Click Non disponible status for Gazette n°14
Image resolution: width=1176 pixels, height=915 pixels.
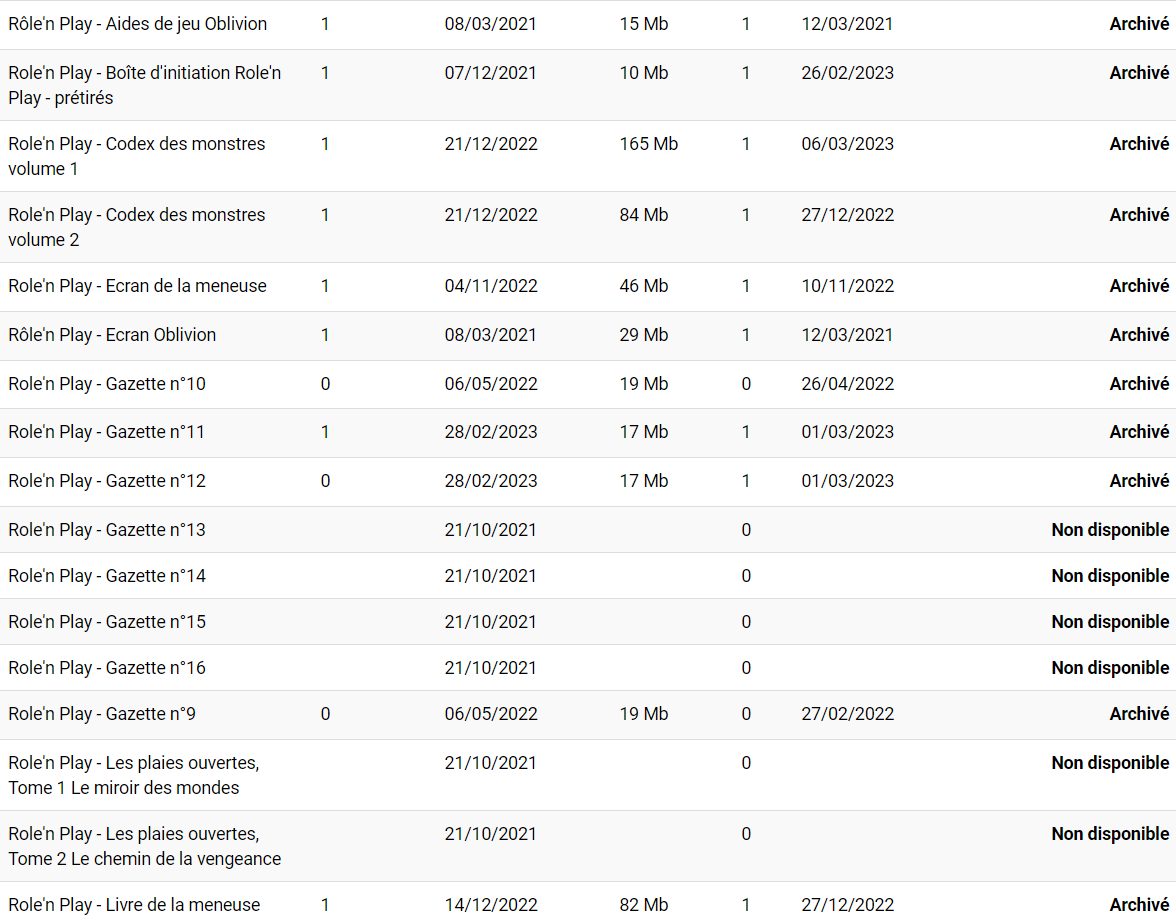[1110, 576]
